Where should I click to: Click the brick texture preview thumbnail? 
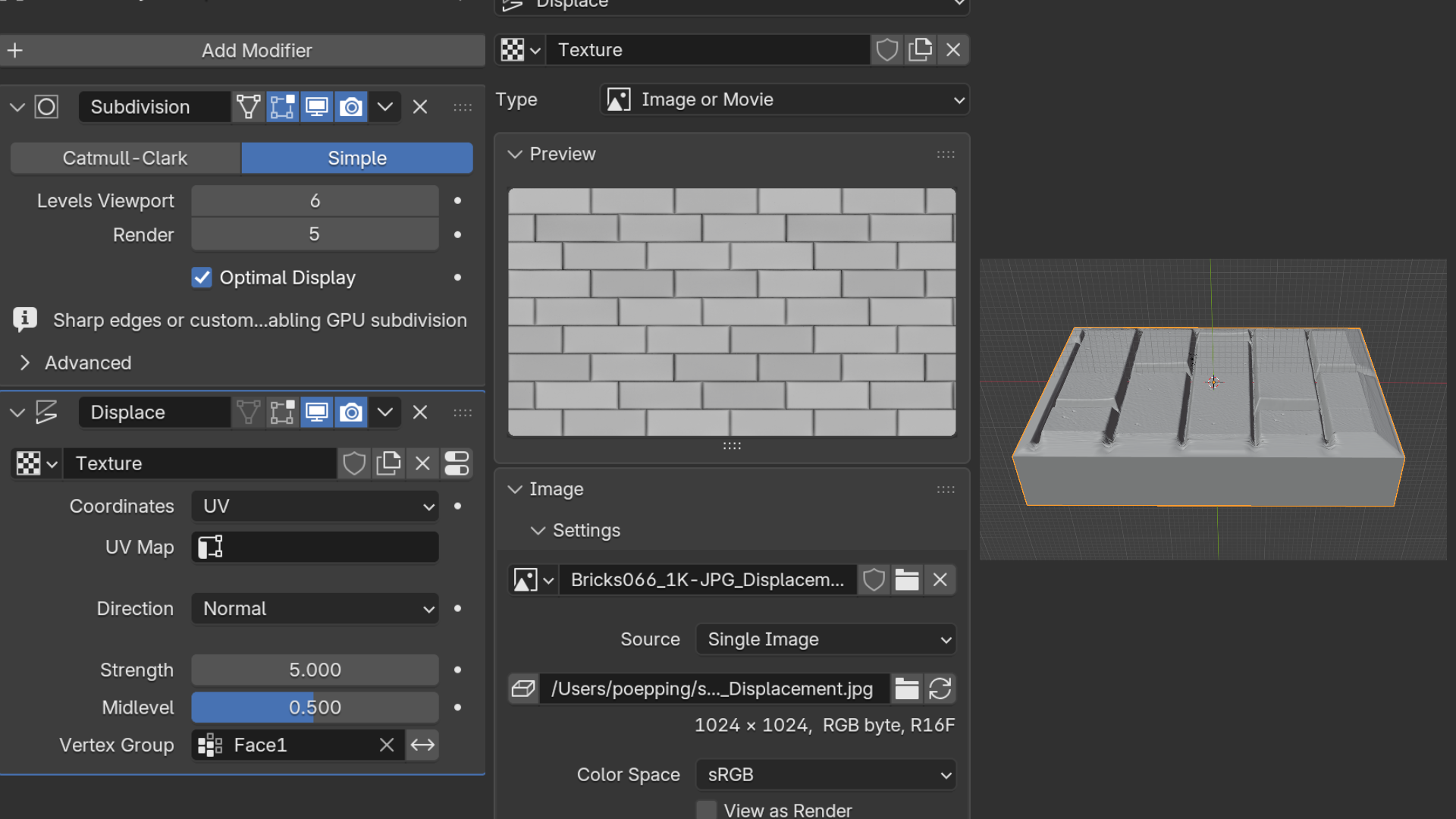pyautogui.click(x=732, y=312)
